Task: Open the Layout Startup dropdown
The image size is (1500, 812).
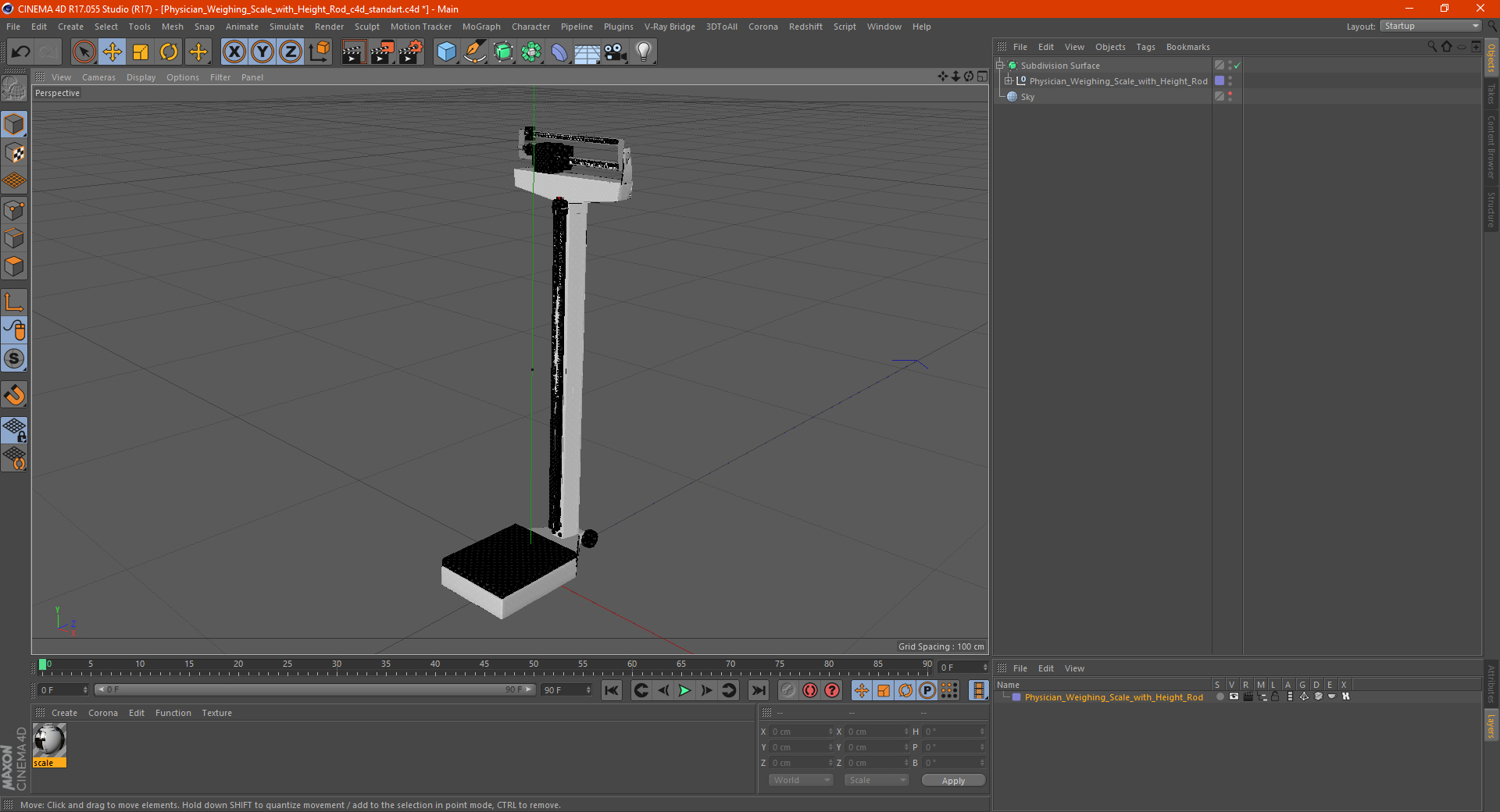Action: click(x=1430, y=26)
